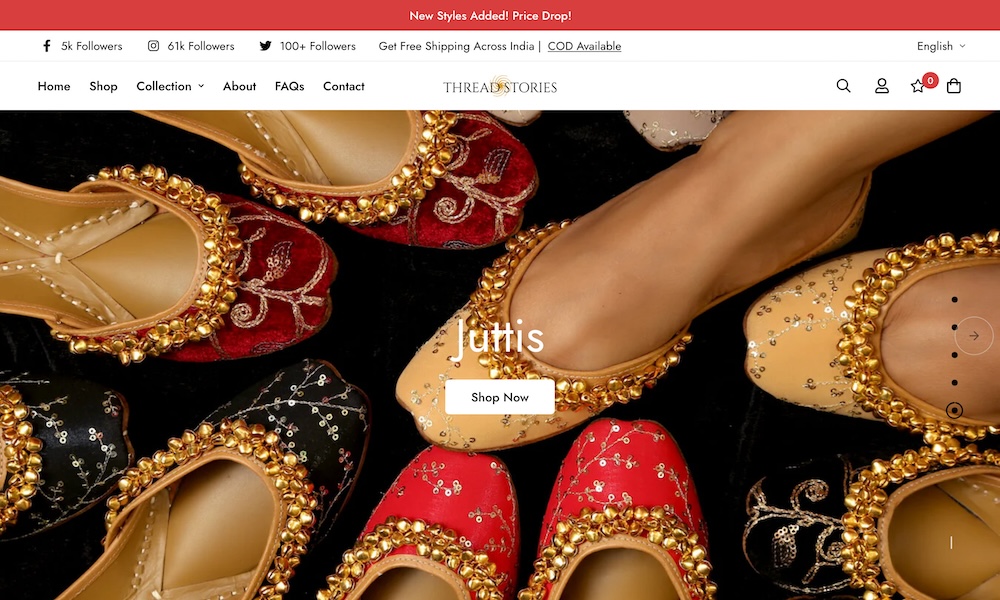
Task: Open the FAQs menu item
Action: (289, 86)
